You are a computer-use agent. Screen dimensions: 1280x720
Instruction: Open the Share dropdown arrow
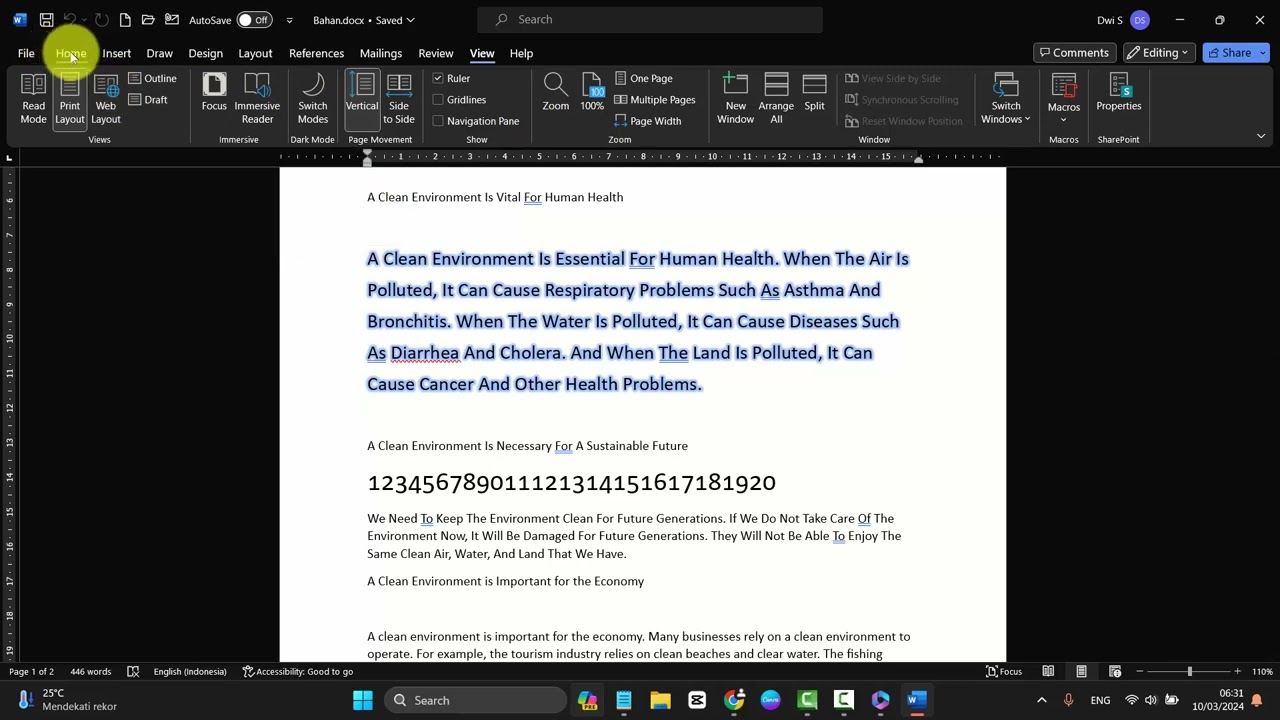tap(1263, 53)
